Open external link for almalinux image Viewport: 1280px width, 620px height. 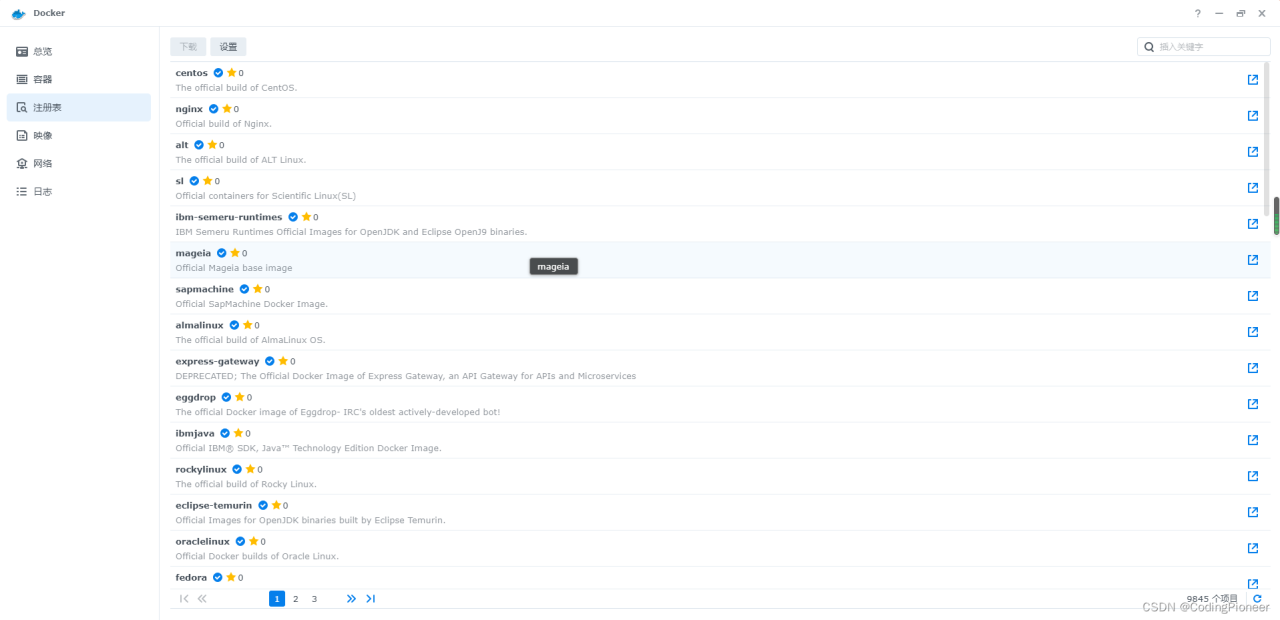pos(1253,332)
